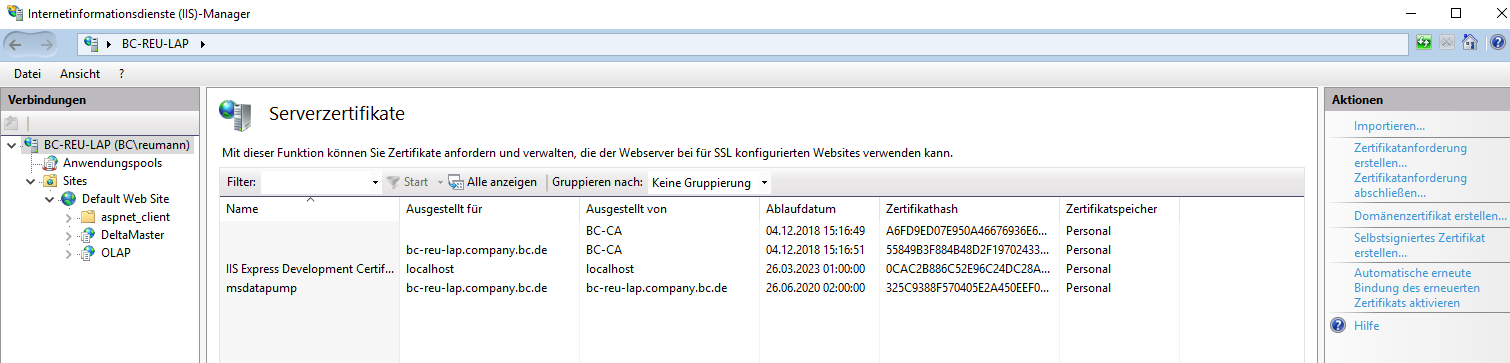Click Domänenzertifikat erstellen... link
The height and width of the screenshot is (363, 1510).
click(1430, 216)
